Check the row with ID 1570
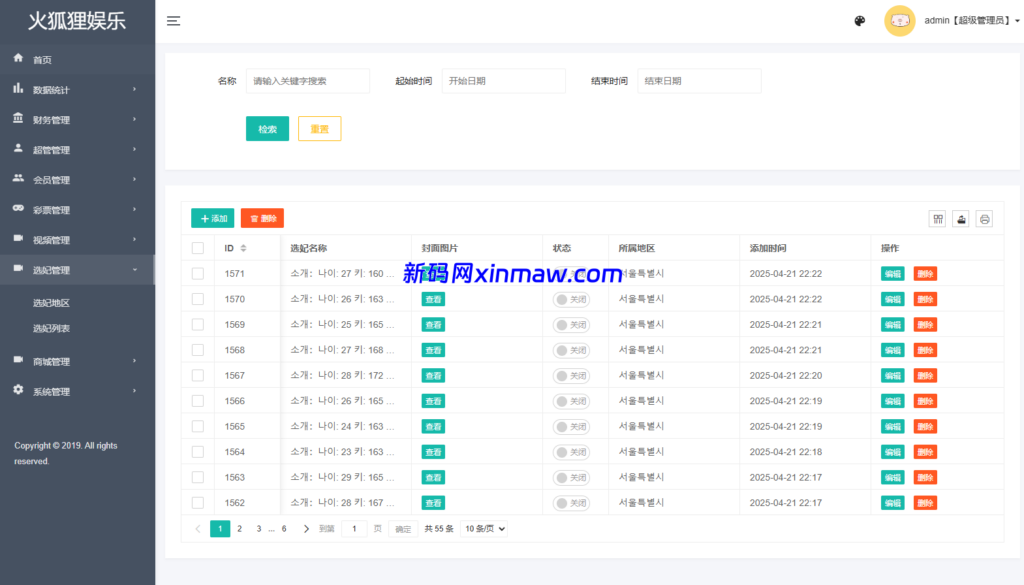This screenshot has width=1024, height=585. pos(198,299)
